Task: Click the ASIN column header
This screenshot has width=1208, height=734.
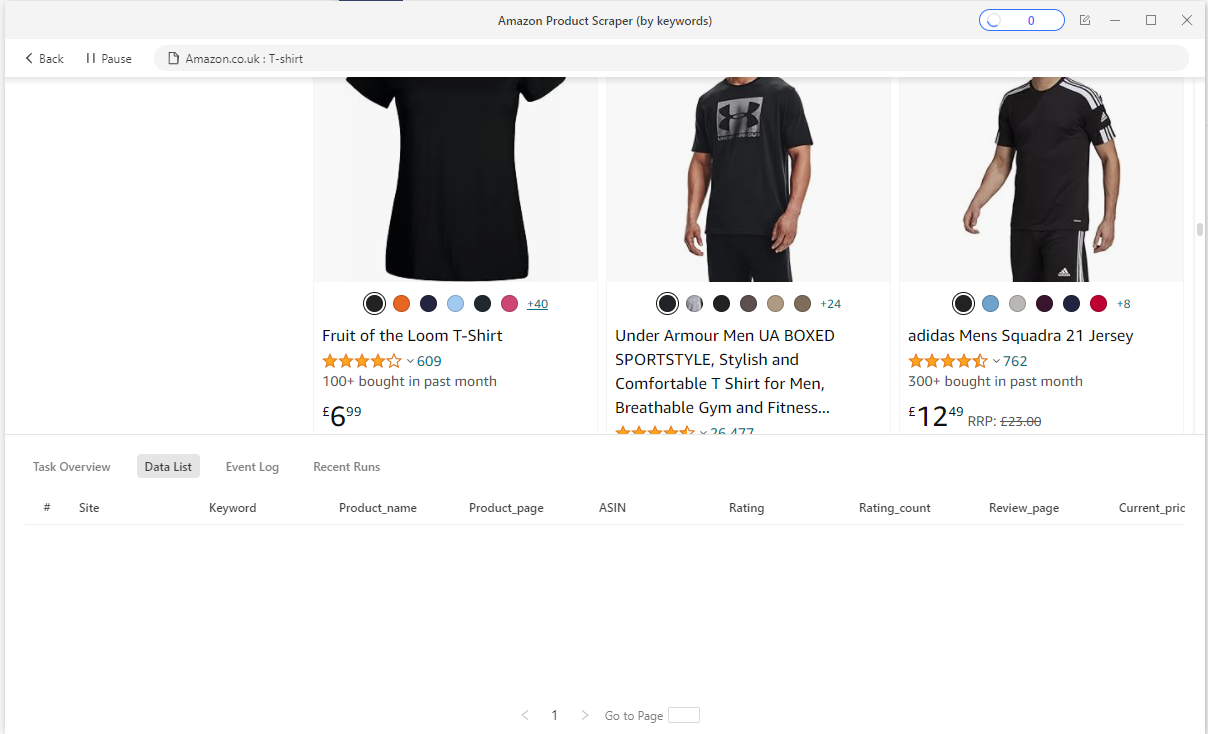Action: pos(612,508)
